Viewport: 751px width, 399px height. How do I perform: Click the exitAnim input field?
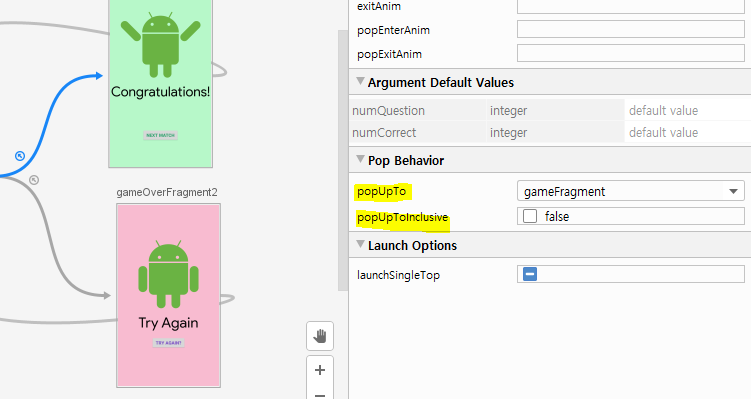pyautogui.click(x=630, y=6)
